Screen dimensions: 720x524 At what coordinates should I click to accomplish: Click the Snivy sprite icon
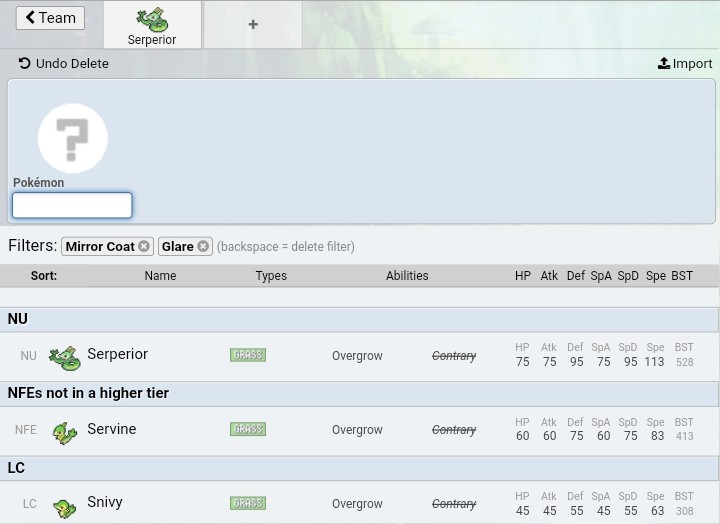click(x=64, y=508)
